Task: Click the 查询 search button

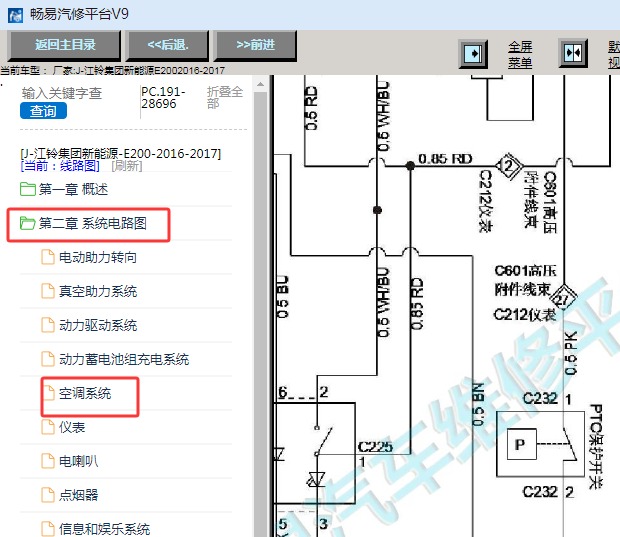Action: 43,111
